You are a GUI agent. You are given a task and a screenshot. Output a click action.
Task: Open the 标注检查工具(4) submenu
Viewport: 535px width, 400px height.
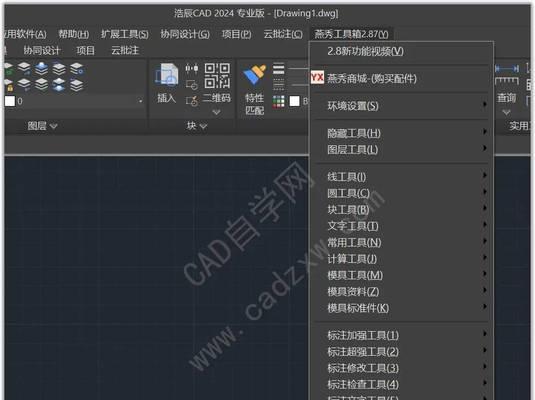(401, 384)
